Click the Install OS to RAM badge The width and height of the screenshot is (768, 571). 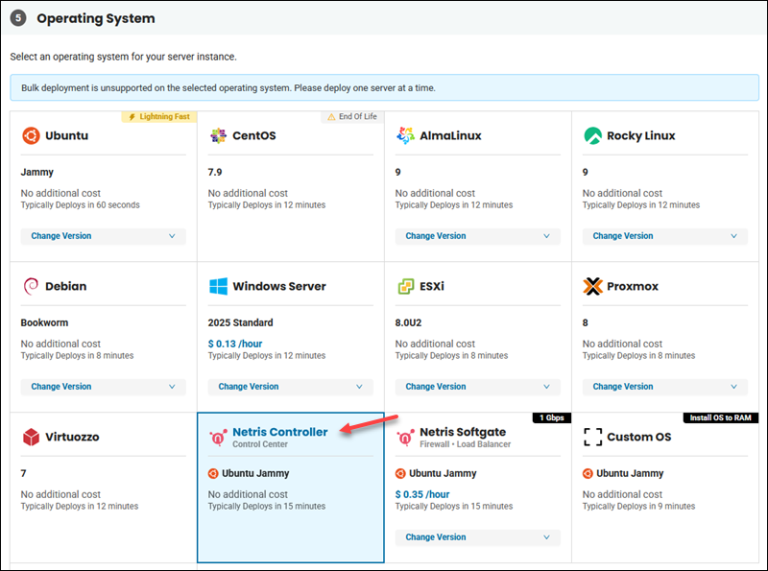tap(721, 417)
